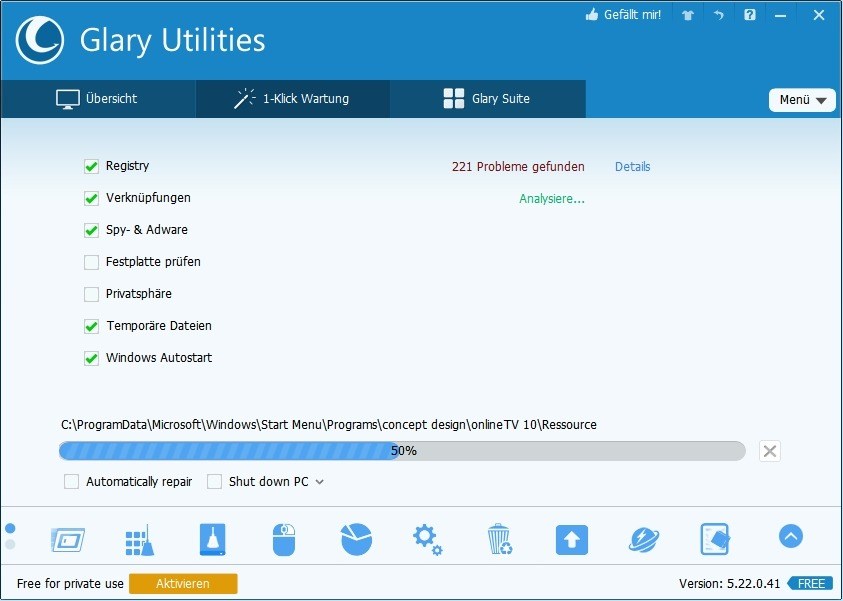The height and width of the screenshot is (601, 843).
Task: Cancel the scan with X button
Action: (770, 451)
